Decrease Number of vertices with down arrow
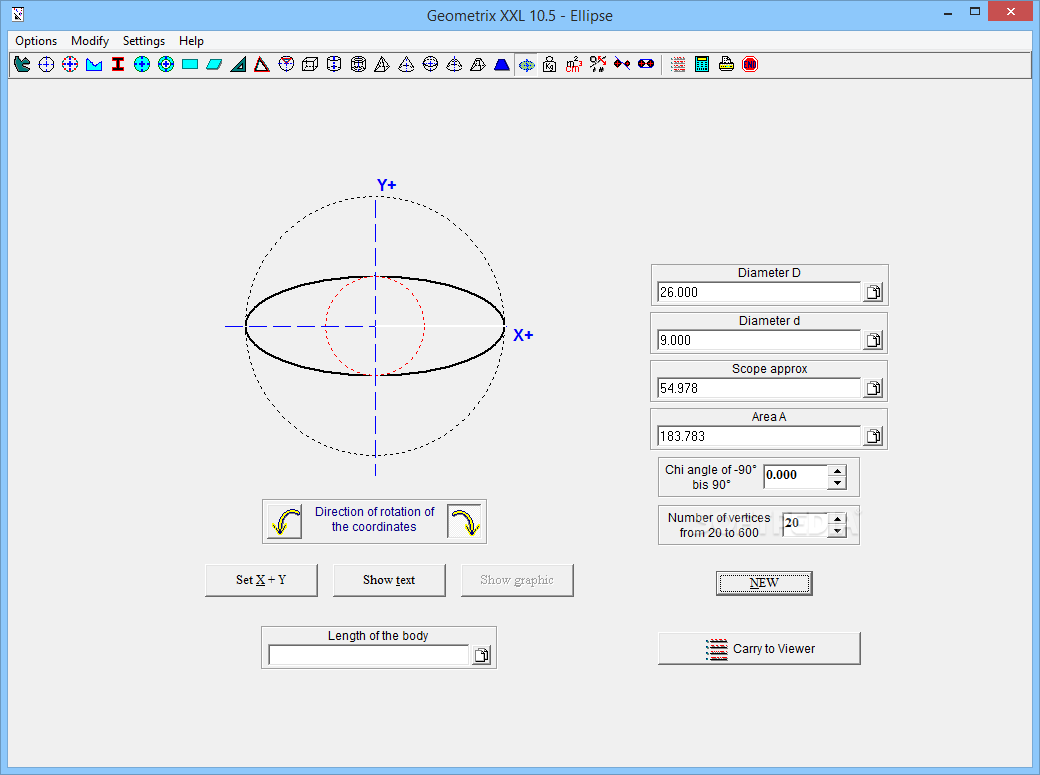This screenshot has height=775, width=1040. (x=838, y=530)
